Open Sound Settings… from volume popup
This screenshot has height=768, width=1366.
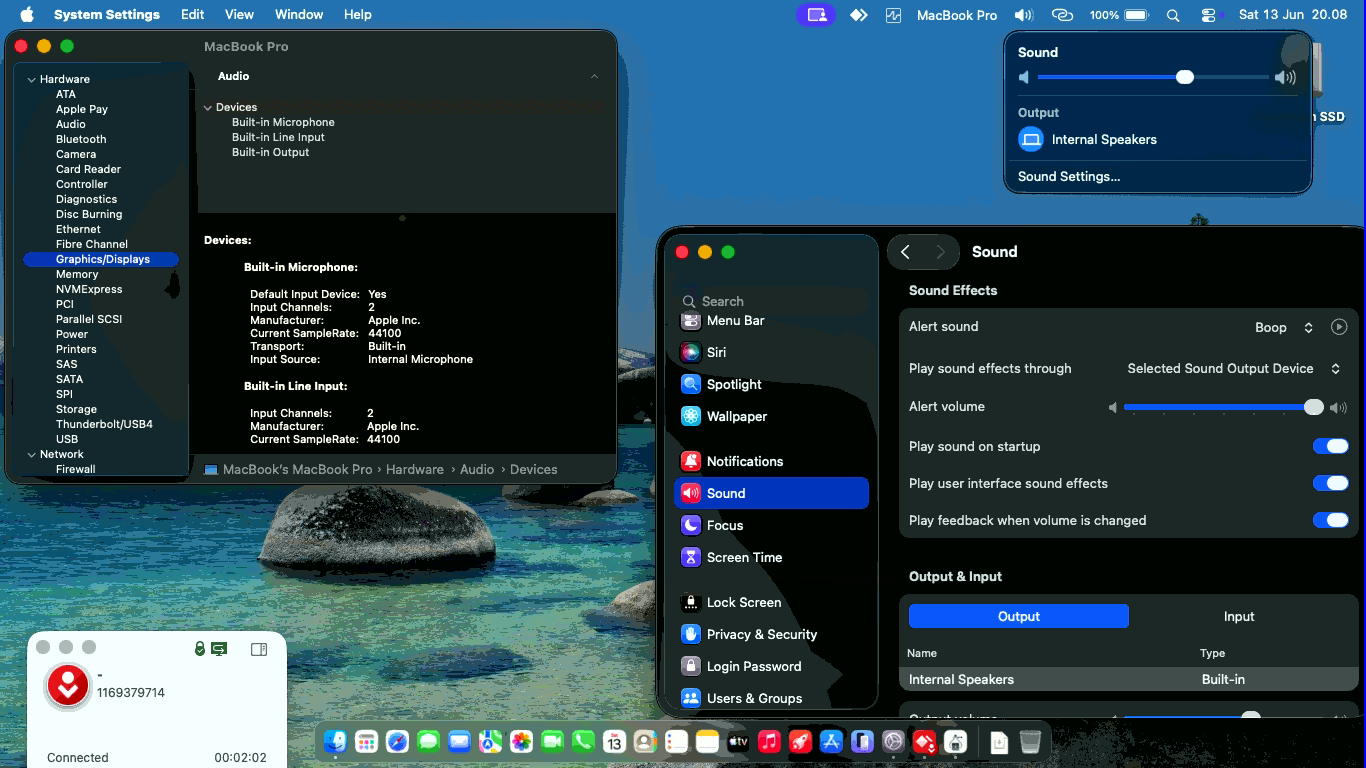click(x=1069, y=176)
